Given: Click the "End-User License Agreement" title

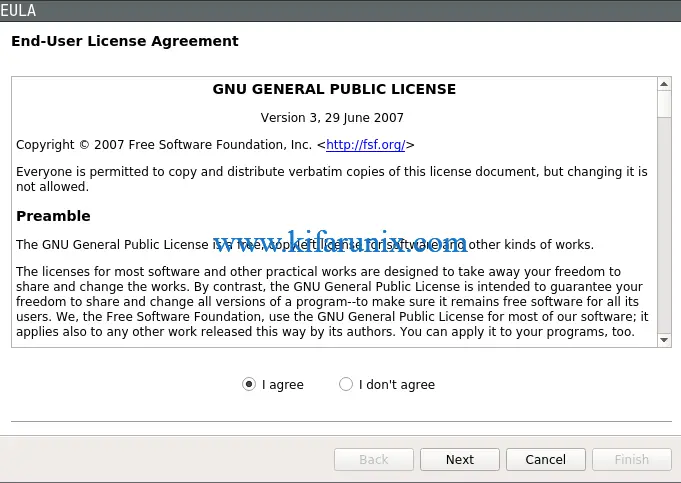Looking at the screenshot, I should [x=125, y=41].
